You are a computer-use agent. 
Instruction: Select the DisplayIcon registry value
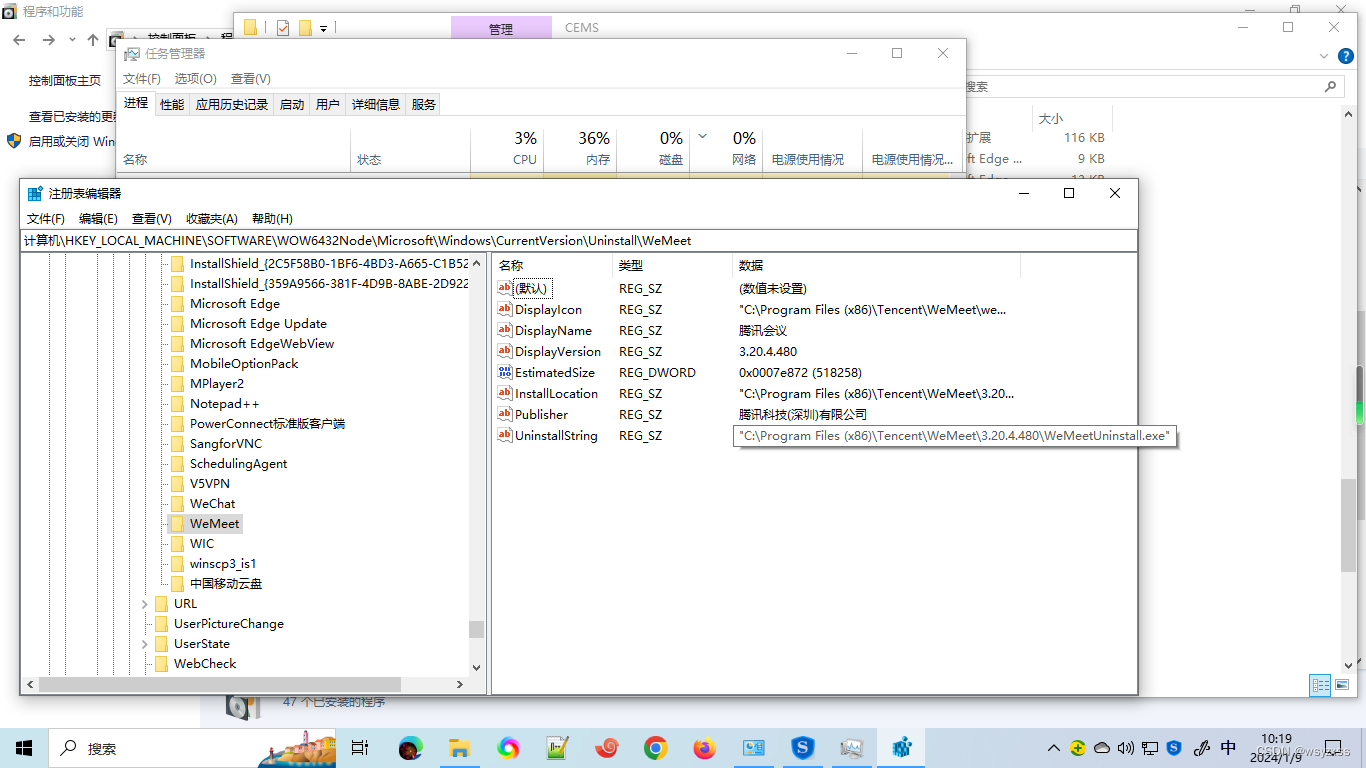click(548, 310)
